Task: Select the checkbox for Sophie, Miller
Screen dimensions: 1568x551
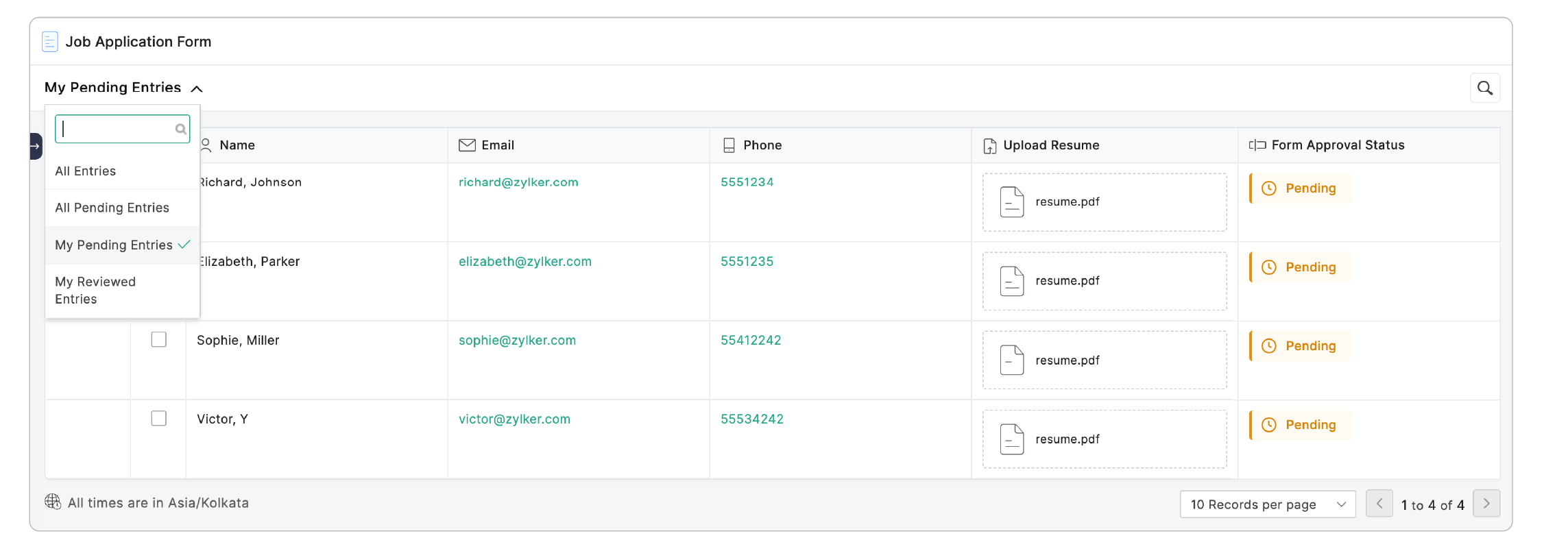Action: (x=158, y=340)
